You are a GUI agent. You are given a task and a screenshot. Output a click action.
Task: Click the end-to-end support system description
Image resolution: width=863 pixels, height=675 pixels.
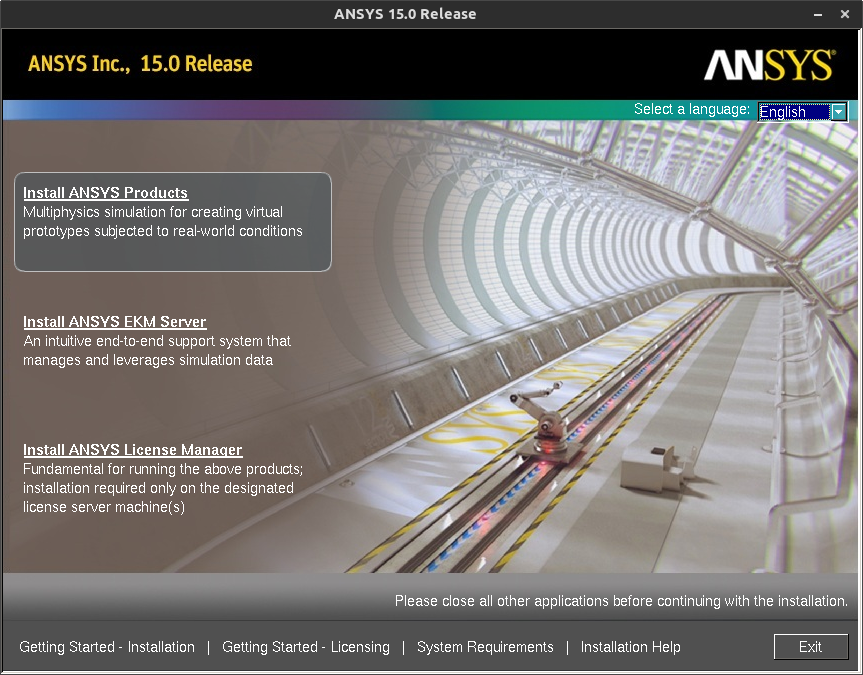tap(156, 350)
